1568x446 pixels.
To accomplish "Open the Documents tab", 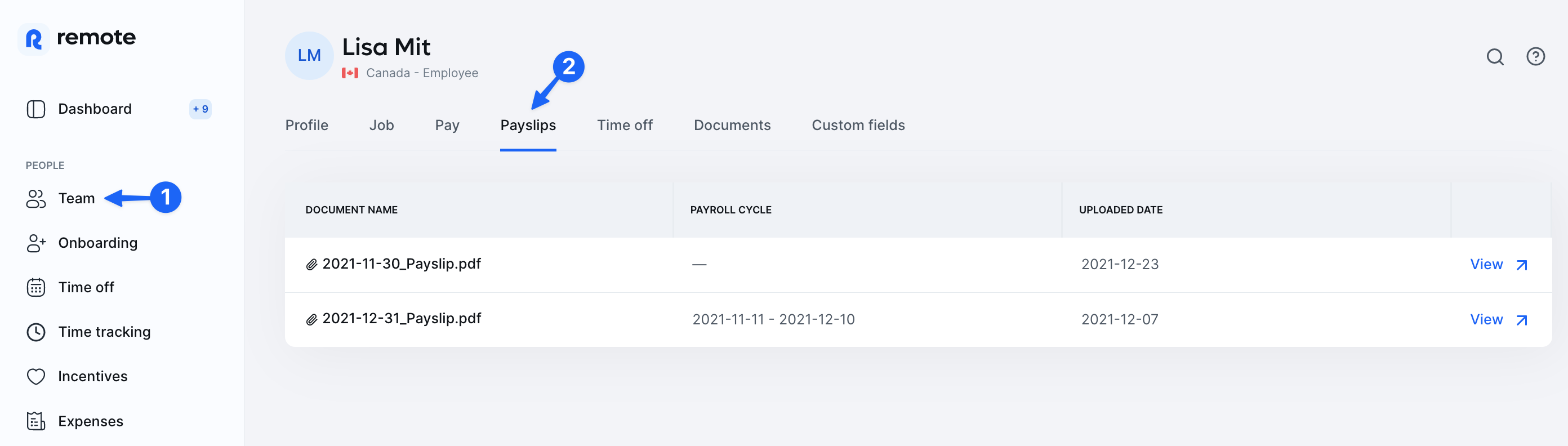I will point(732,126).
